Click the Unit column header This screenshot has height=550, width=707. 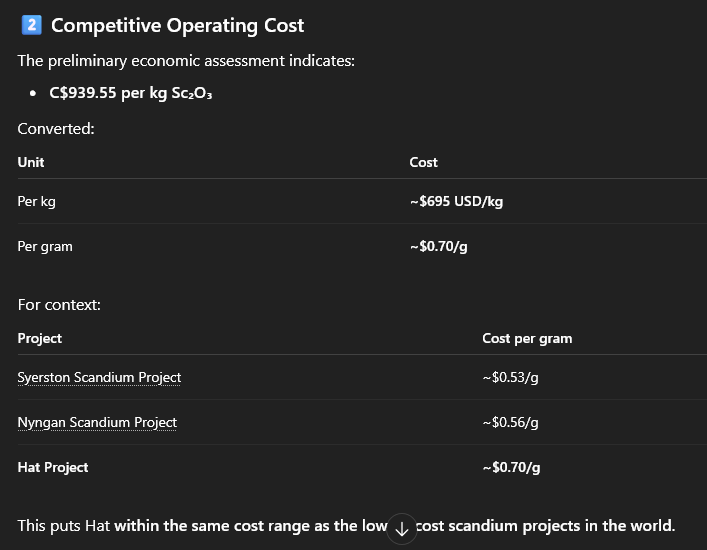click(31, 162)
